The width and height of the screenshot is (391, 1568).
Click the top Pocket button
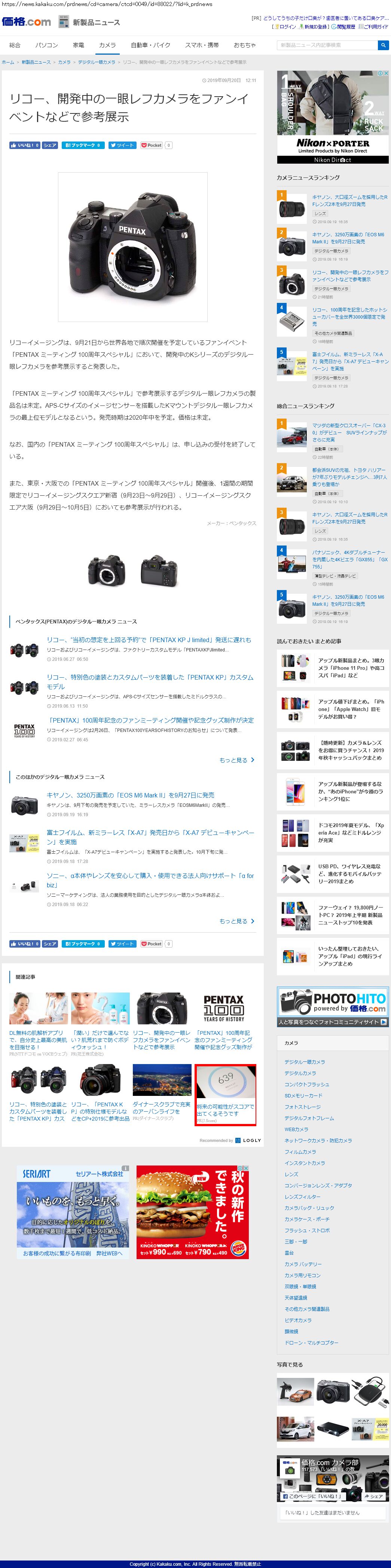[x=152, y=146]
